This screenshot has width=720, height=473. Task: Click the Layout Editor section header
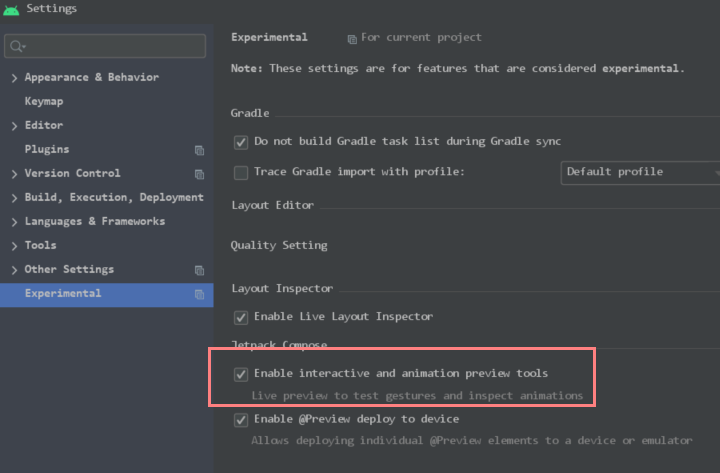pyautogui.click(x=273, y=205)
